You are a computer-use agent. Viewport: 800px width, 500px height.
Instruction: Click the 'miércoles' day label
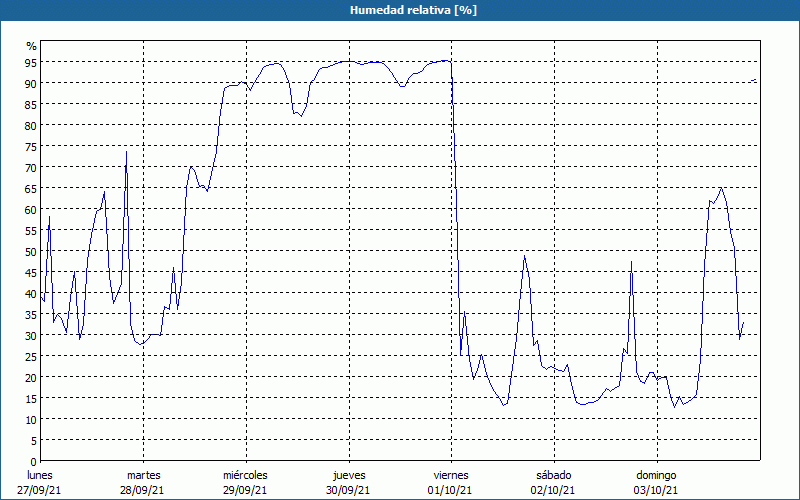245,475
